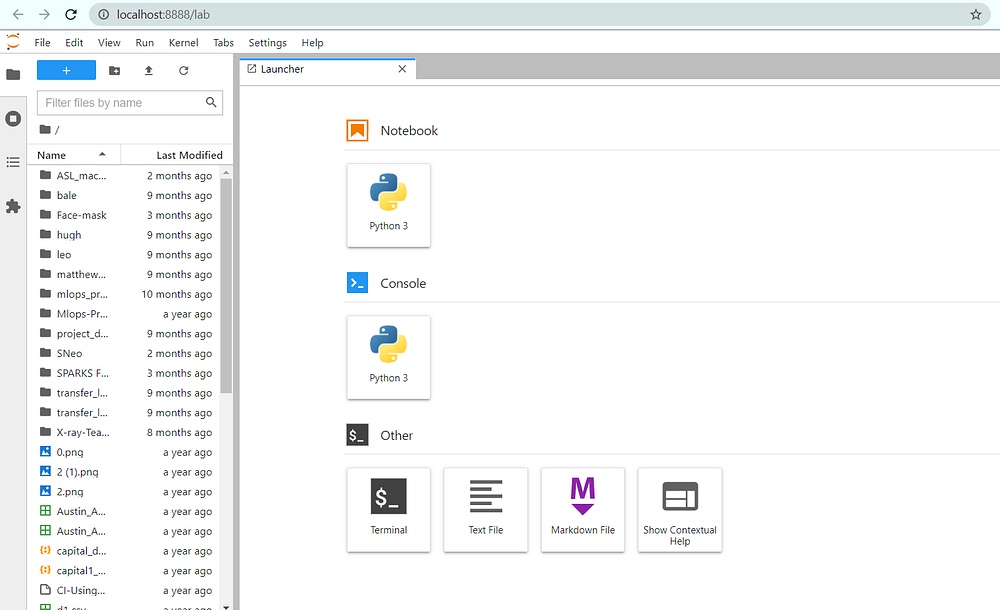Select the leo folder
The height and width of the screenshot is (610, 1000).
pyautogui.click(x=126, y=255)
